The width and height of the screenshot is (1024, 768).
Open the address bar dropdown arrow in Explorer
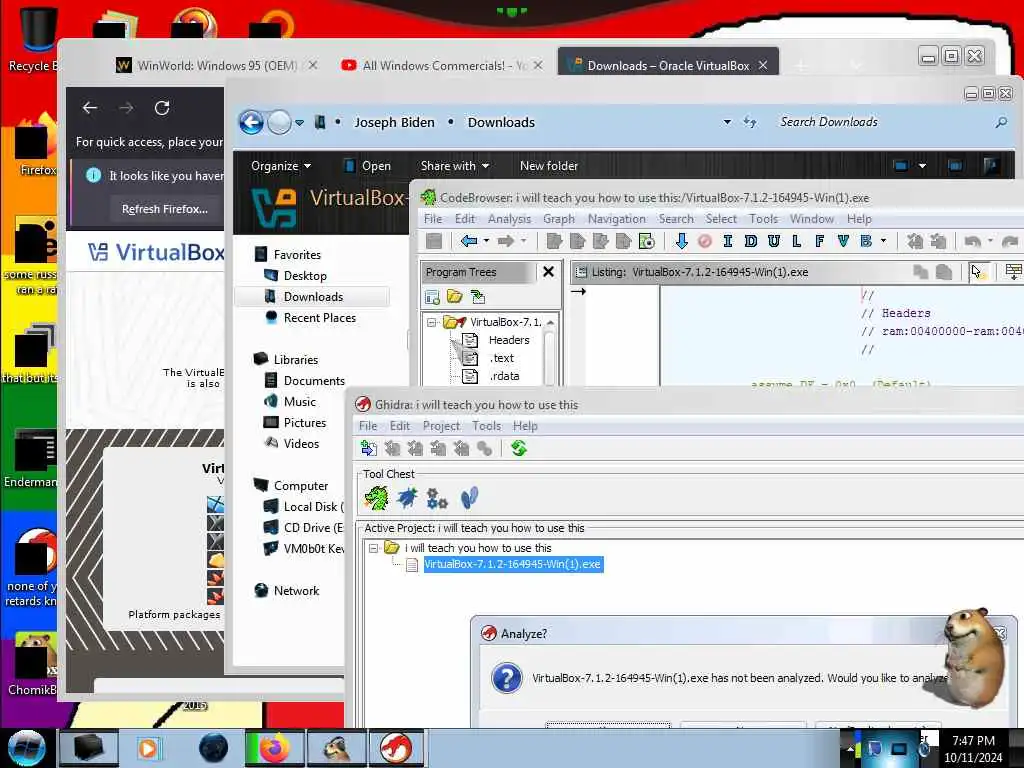click(727, 122)
